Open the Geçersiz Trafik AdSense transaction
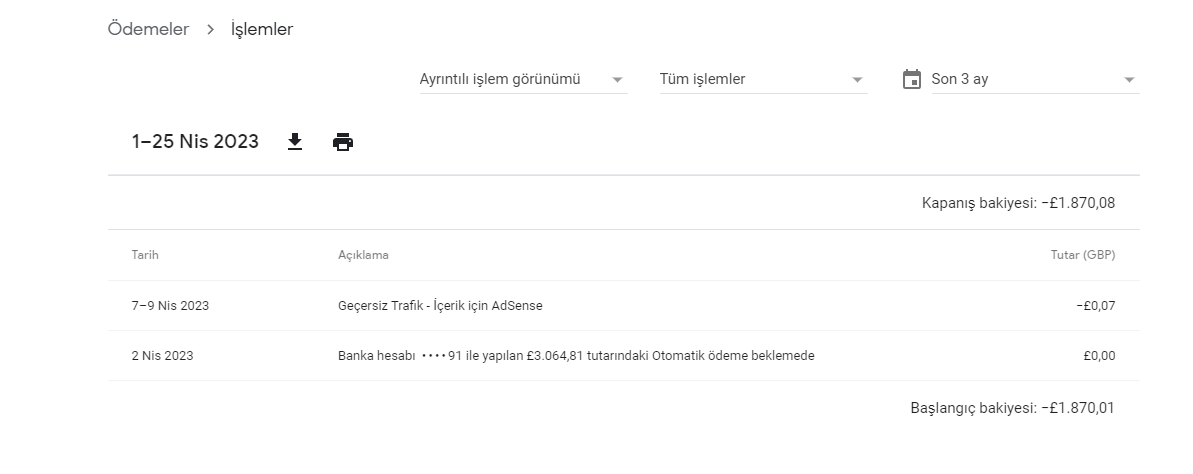Image resolution: width=1193 pixels, height=474 pixels. coord(623,306)
